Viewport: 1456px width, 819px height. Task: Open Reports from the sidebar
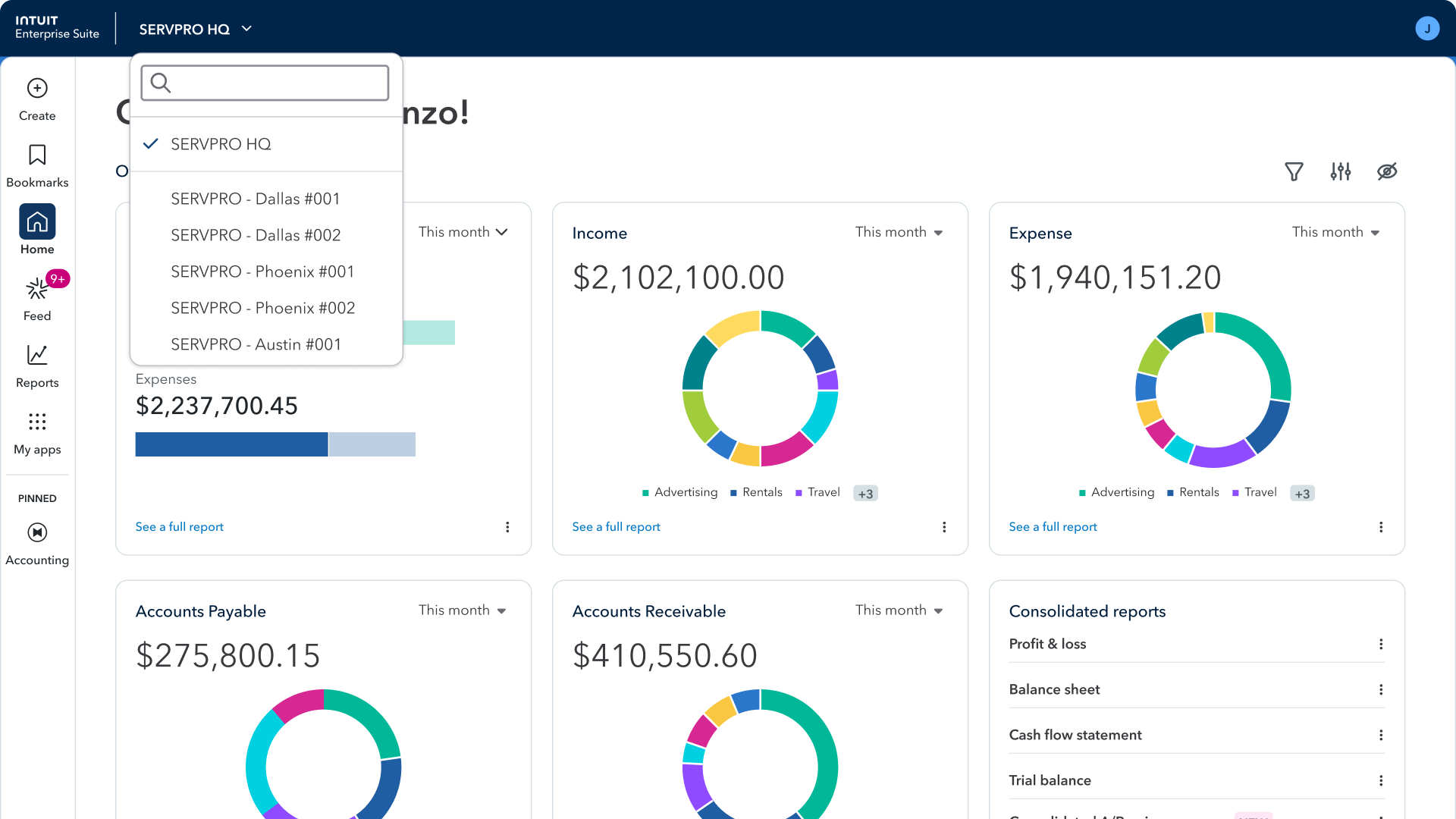37,367
